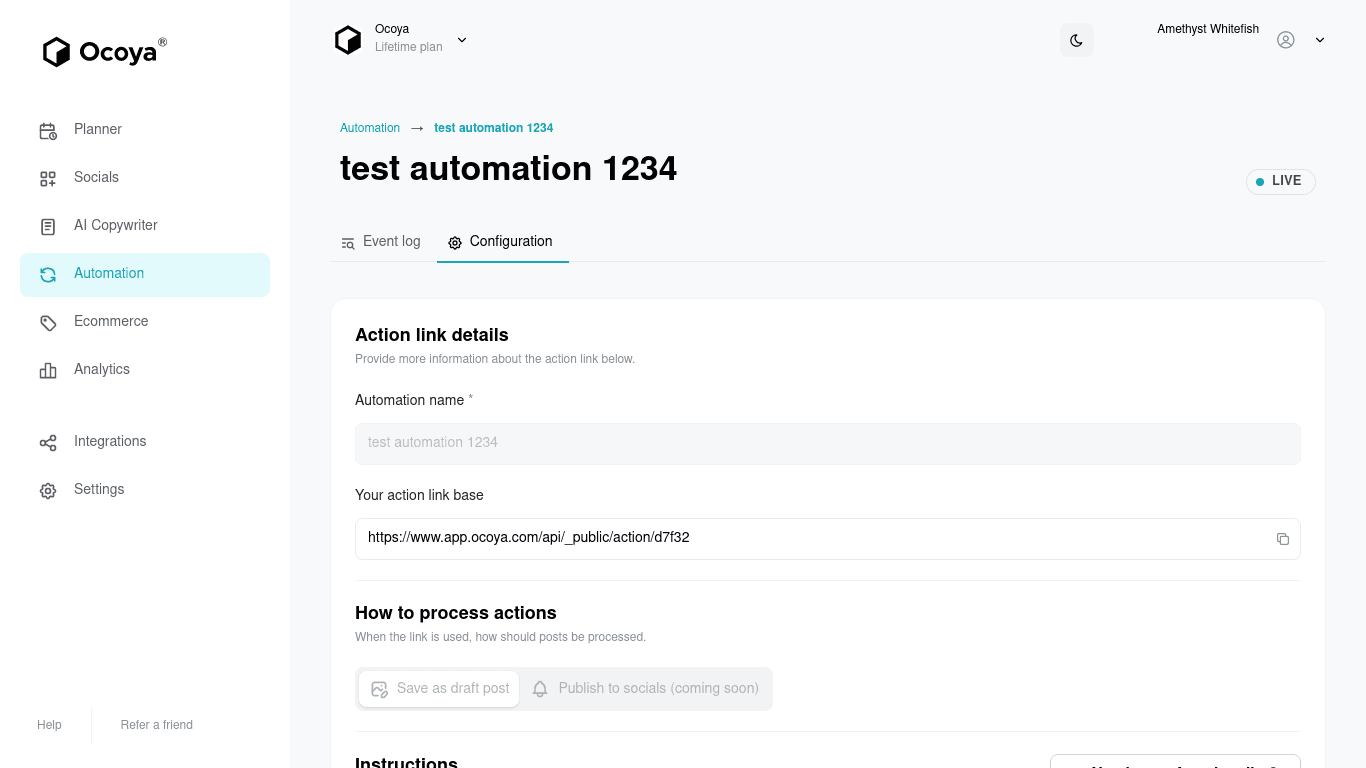Image resolution: width=1366 pixels, height=768 pixels.
Task: Click the Analytics bar chart icon
Action: tap(48, 370)
